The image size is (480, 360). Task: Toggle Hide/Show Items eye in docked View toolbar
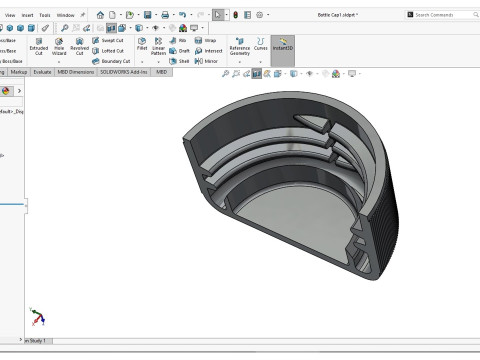[155, 28]
